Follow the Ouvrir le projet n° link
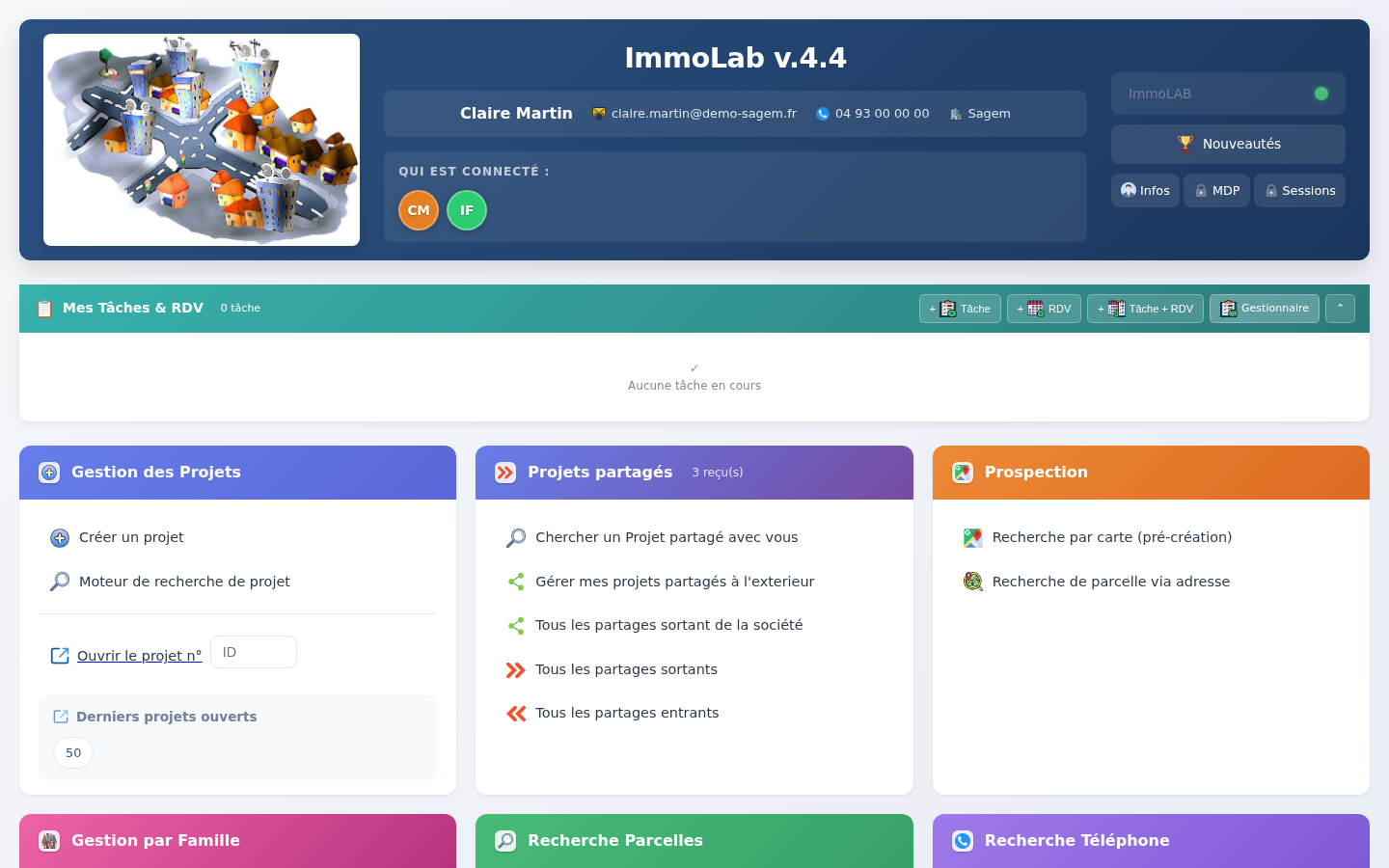The height and width of the screenshot is (868, 1389). [140, 656]
